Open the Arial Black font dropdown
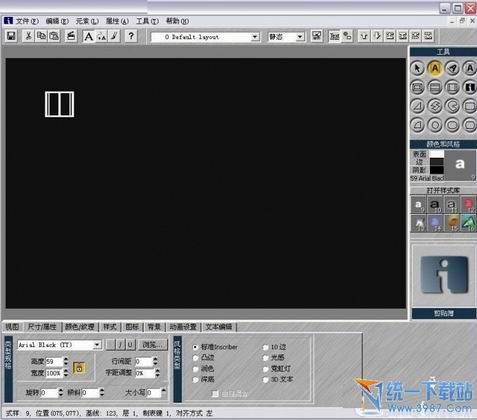Screen dimensions: 477x420 click(x=97, y=345)
